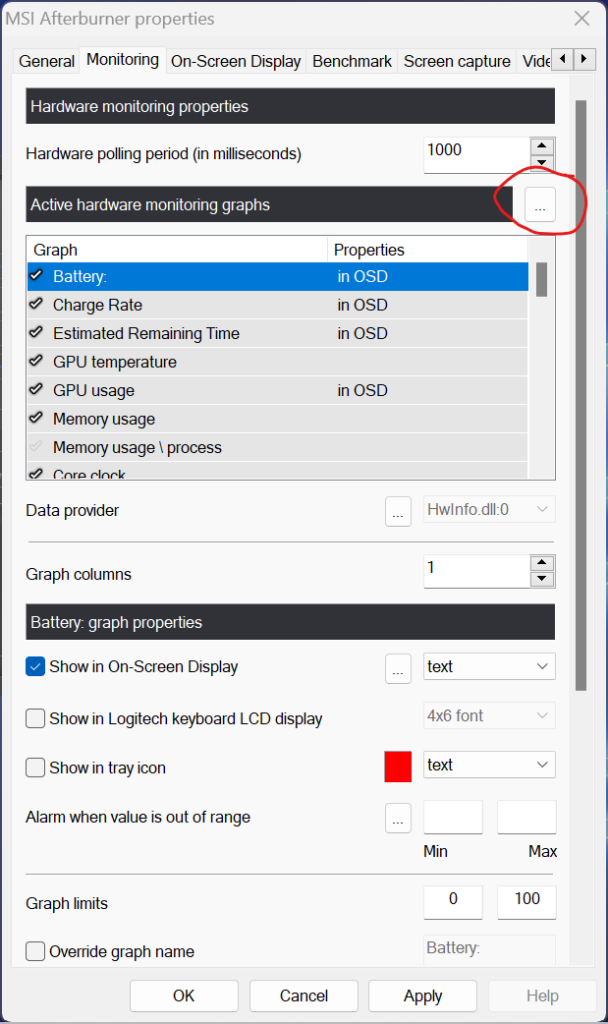Toggle the Charge Rate graph checkmark
The image size is (608, 1024).
click(x=37, y=304)
